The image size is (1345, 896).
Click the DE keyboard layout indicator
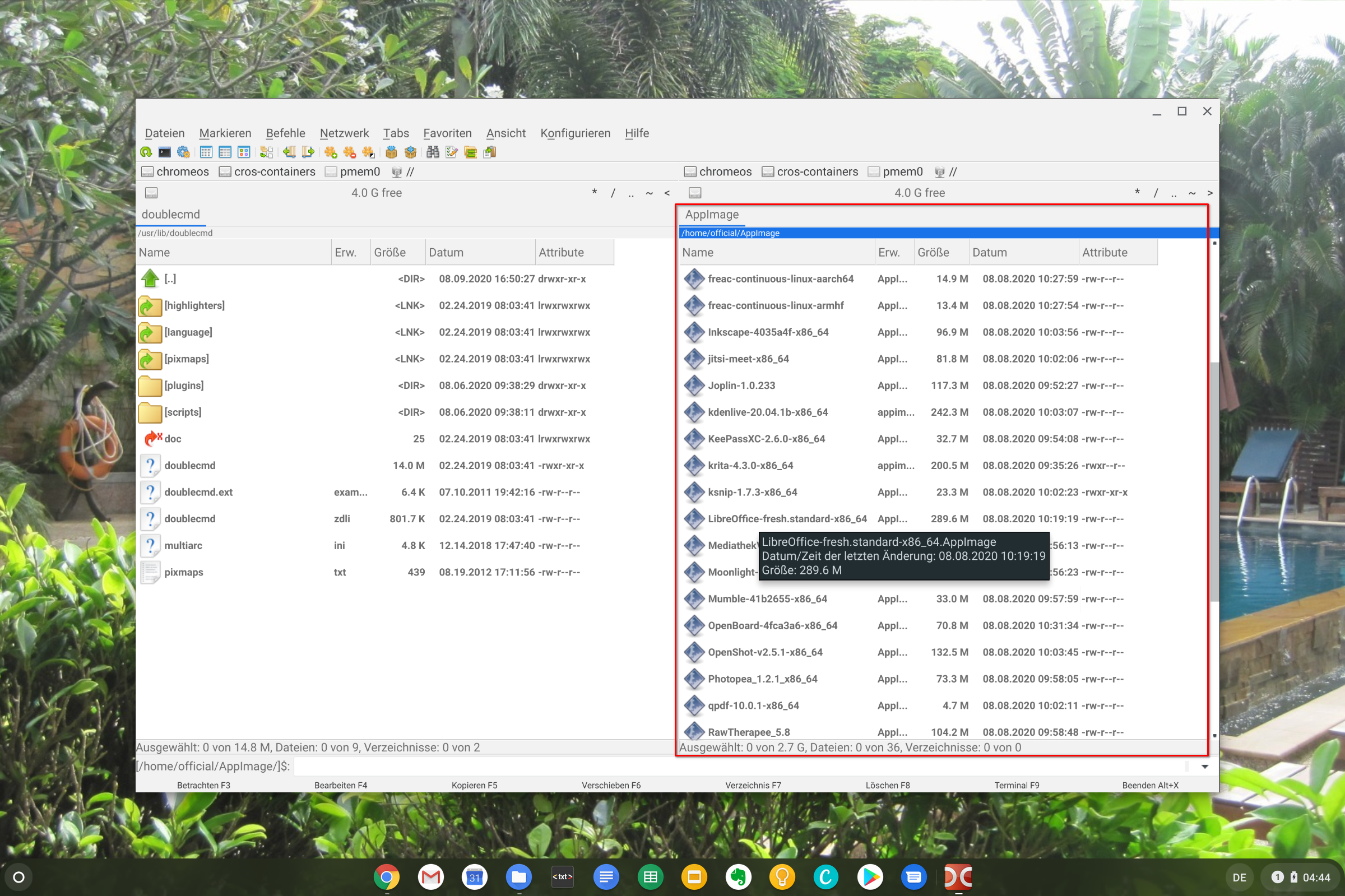[1239, 877]
